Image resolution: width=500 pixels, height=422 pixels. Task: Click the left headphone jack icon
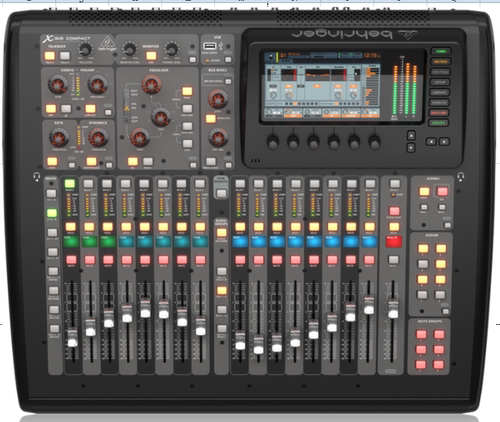(x=37, y=176)
